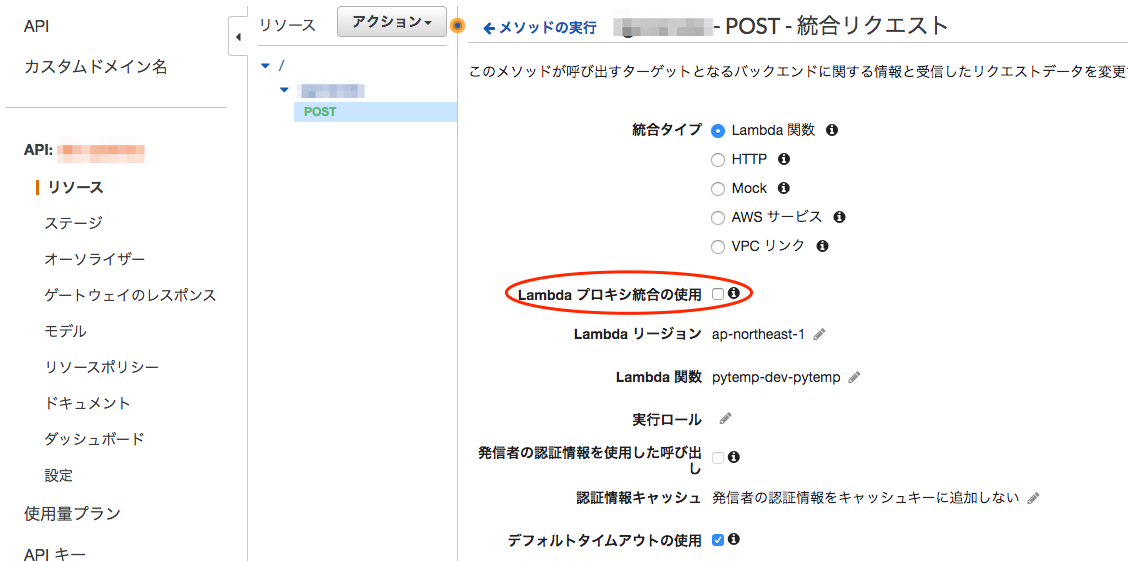Edit 実行ロール with pencil icon
This screenshot has height=561, width=1128.
[x=726, y=419]
